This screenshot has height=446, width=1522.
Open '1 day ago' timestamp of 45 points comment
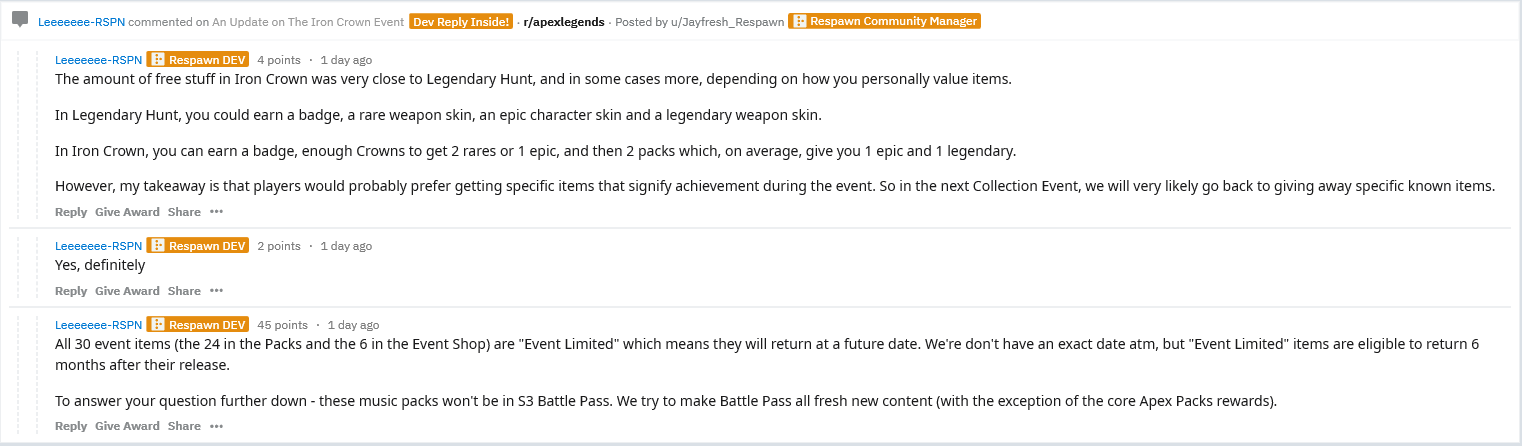[x=354, y=325]
